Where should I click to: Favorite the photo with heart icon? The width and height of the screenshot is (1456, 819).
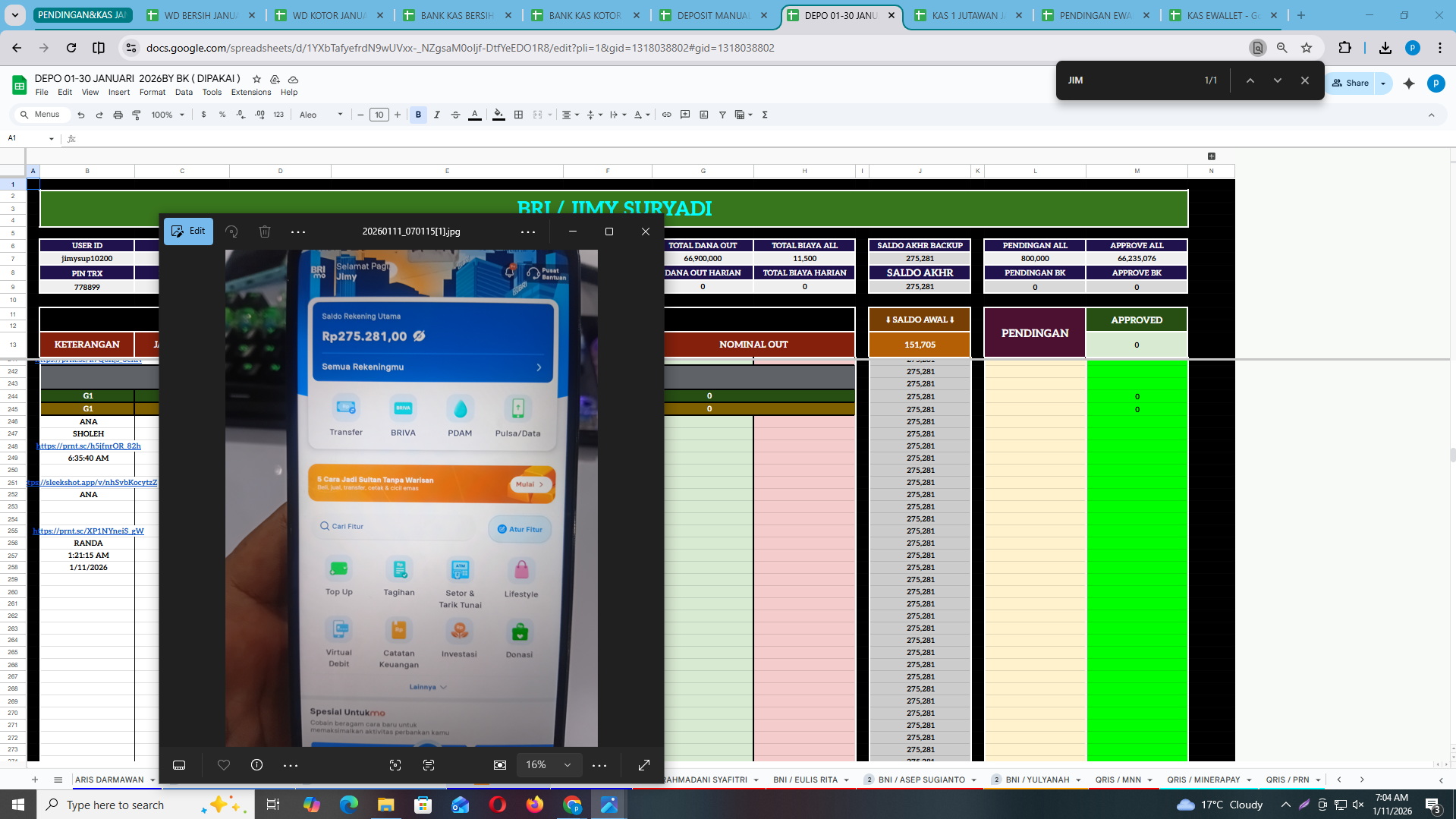[x=224, y=765]
